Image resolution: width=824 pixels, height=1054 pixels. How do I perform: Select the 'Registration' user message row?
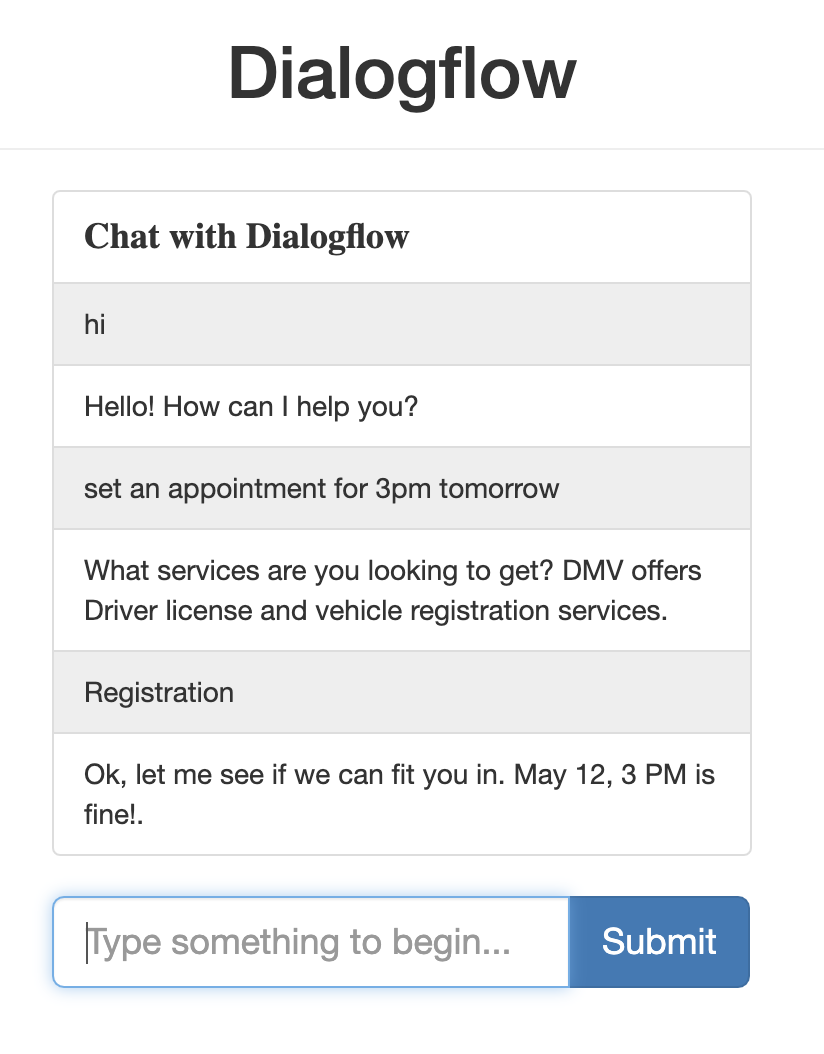(401, 692)
